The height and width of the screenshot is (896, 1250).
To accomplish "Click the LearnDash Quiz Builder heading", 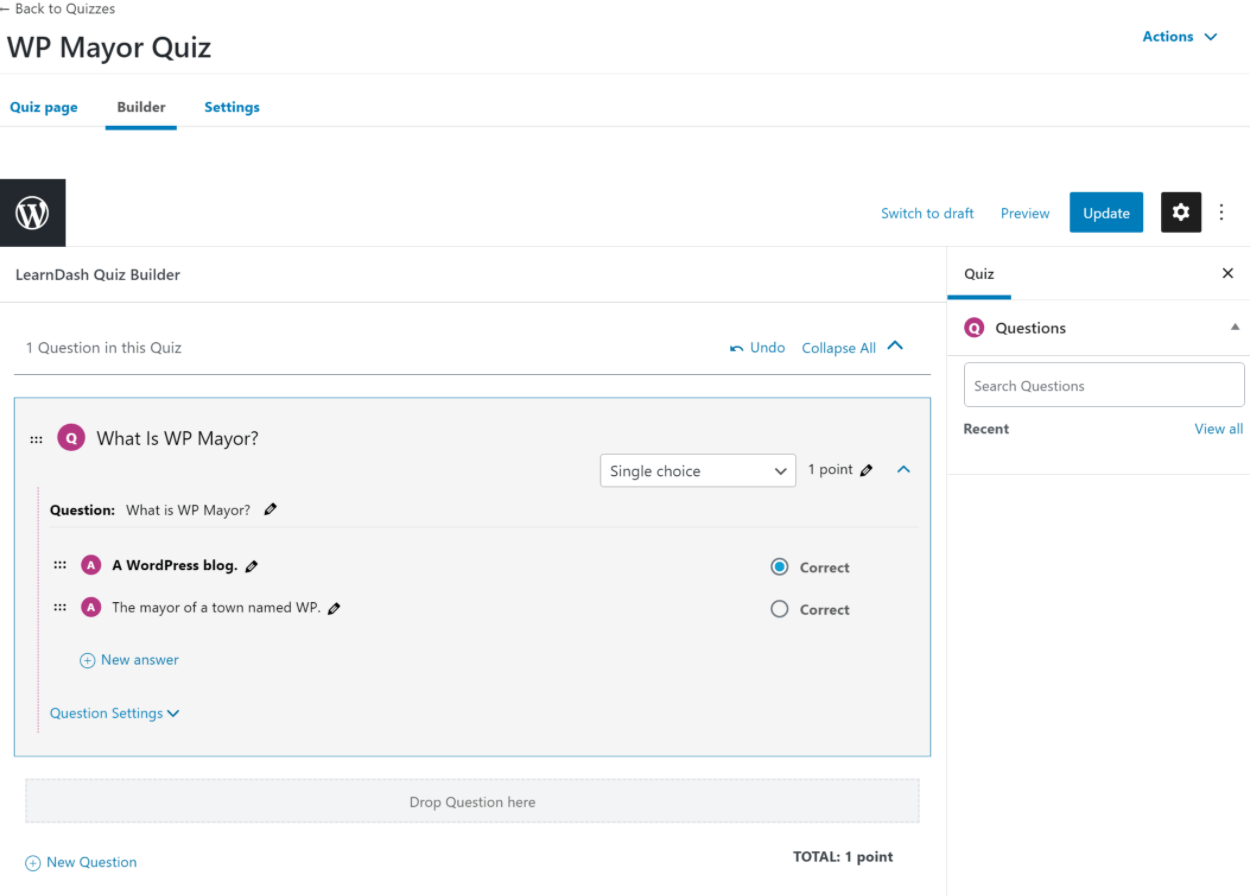I will [x=98, y=274].
